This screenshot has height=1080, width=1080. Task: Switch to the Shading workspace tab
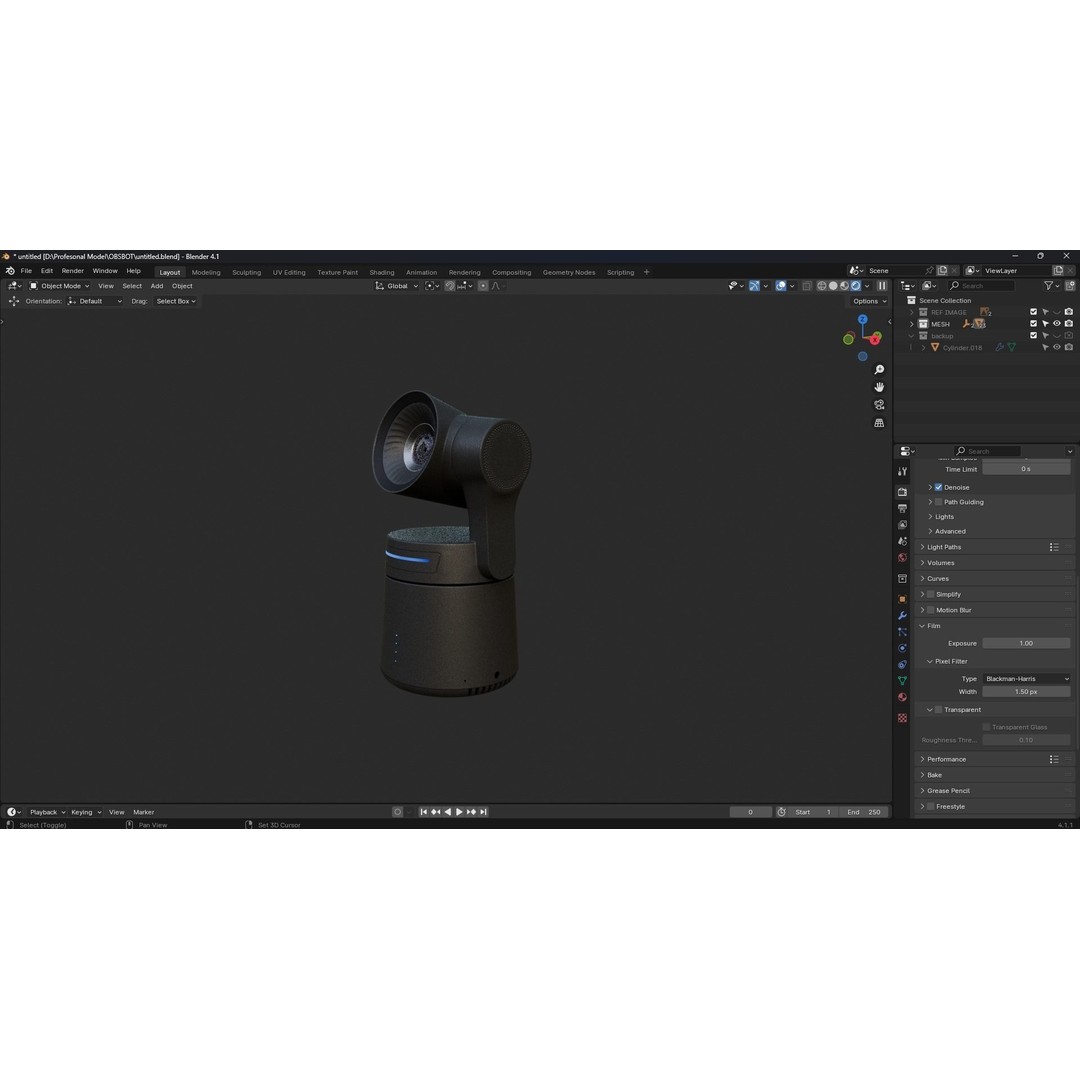pos(381,271)
